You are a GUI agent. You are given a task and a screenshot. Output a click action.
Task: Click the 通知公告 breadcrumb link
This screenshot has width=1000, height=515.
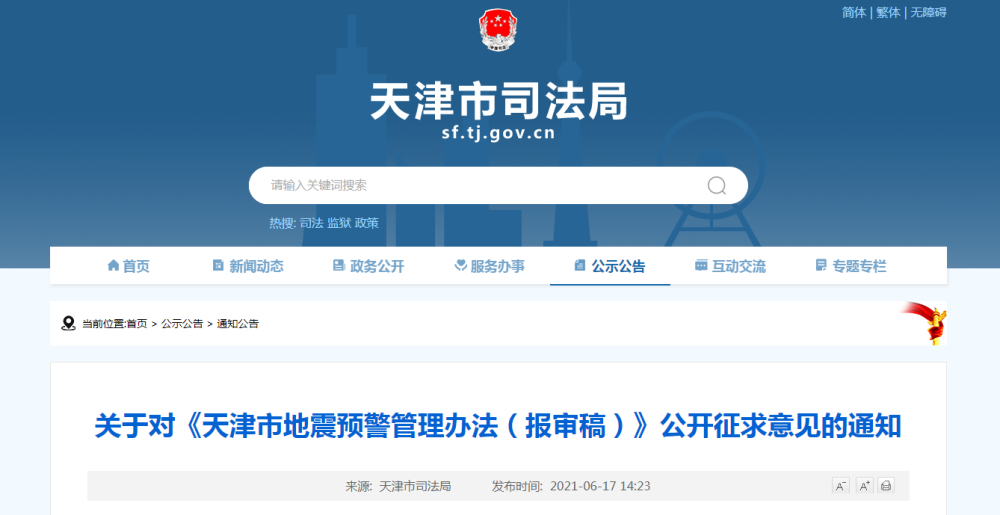point(238,324)
